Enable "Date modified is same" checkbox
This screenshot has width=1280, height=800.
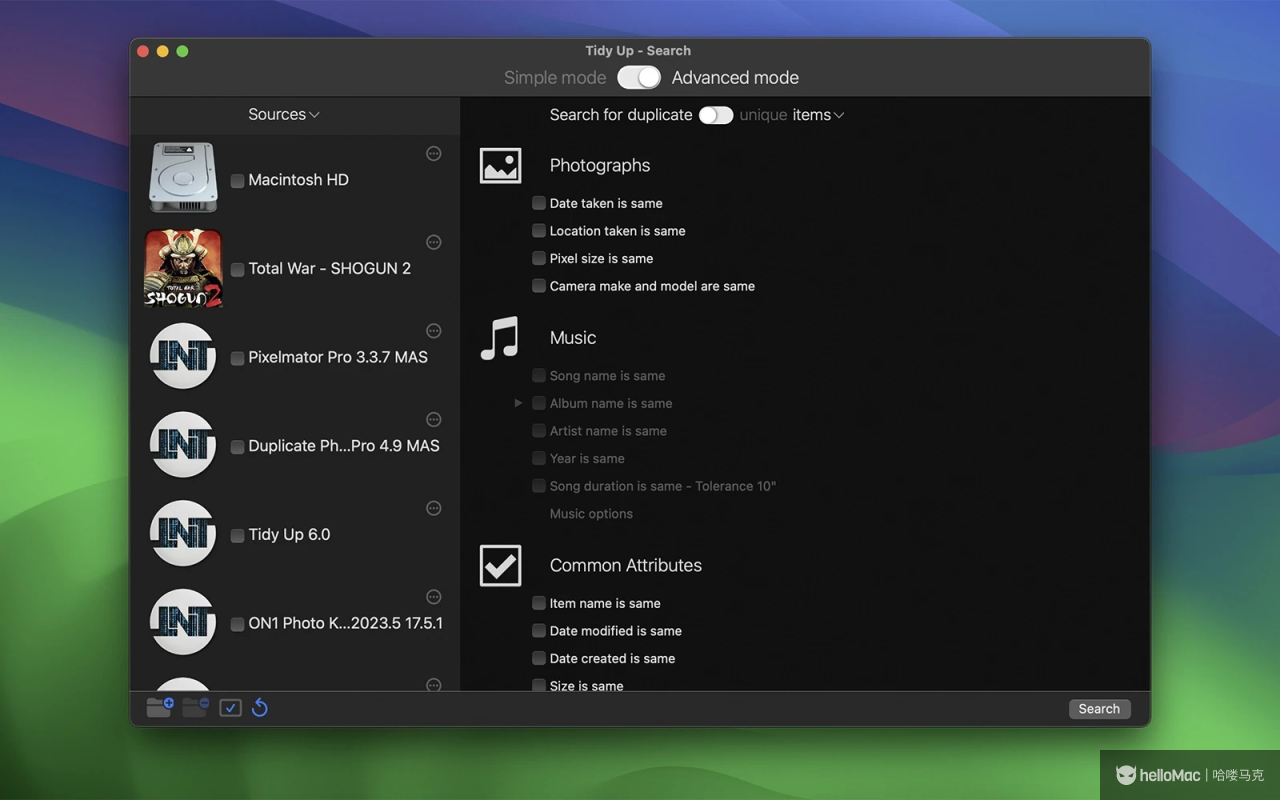tap(539, 631)
